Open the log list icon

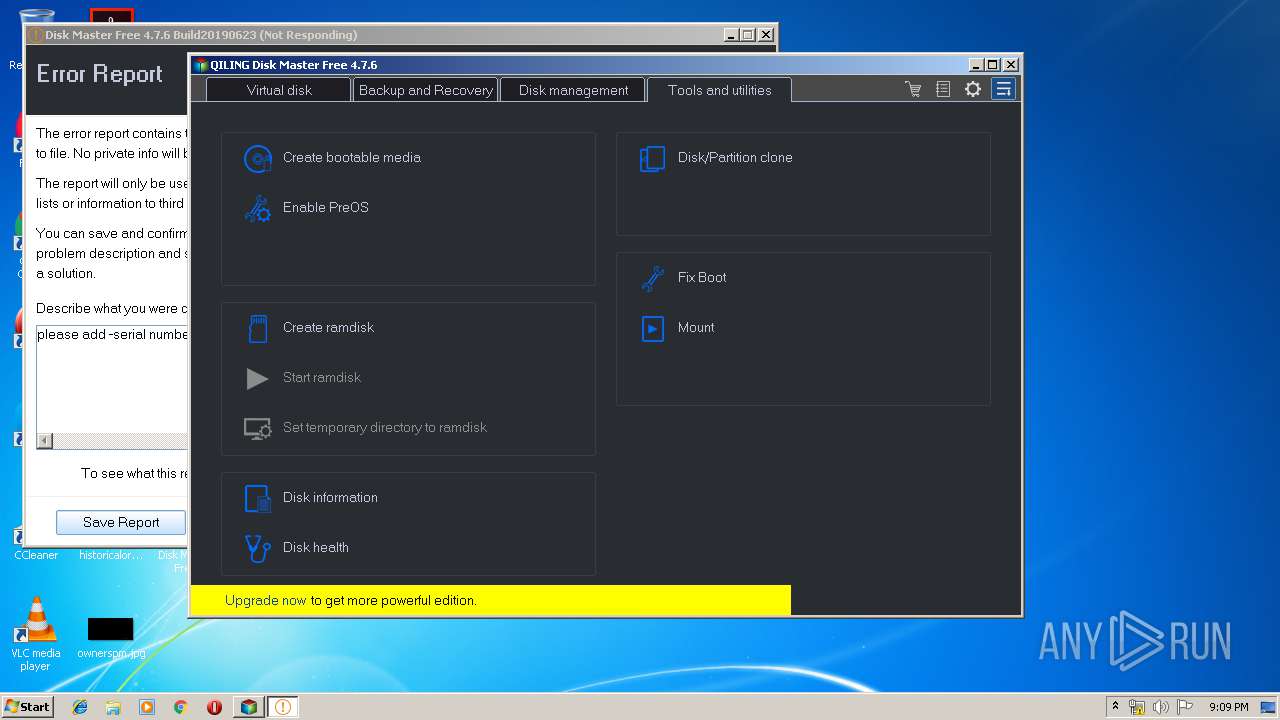(x=943, y=89)
